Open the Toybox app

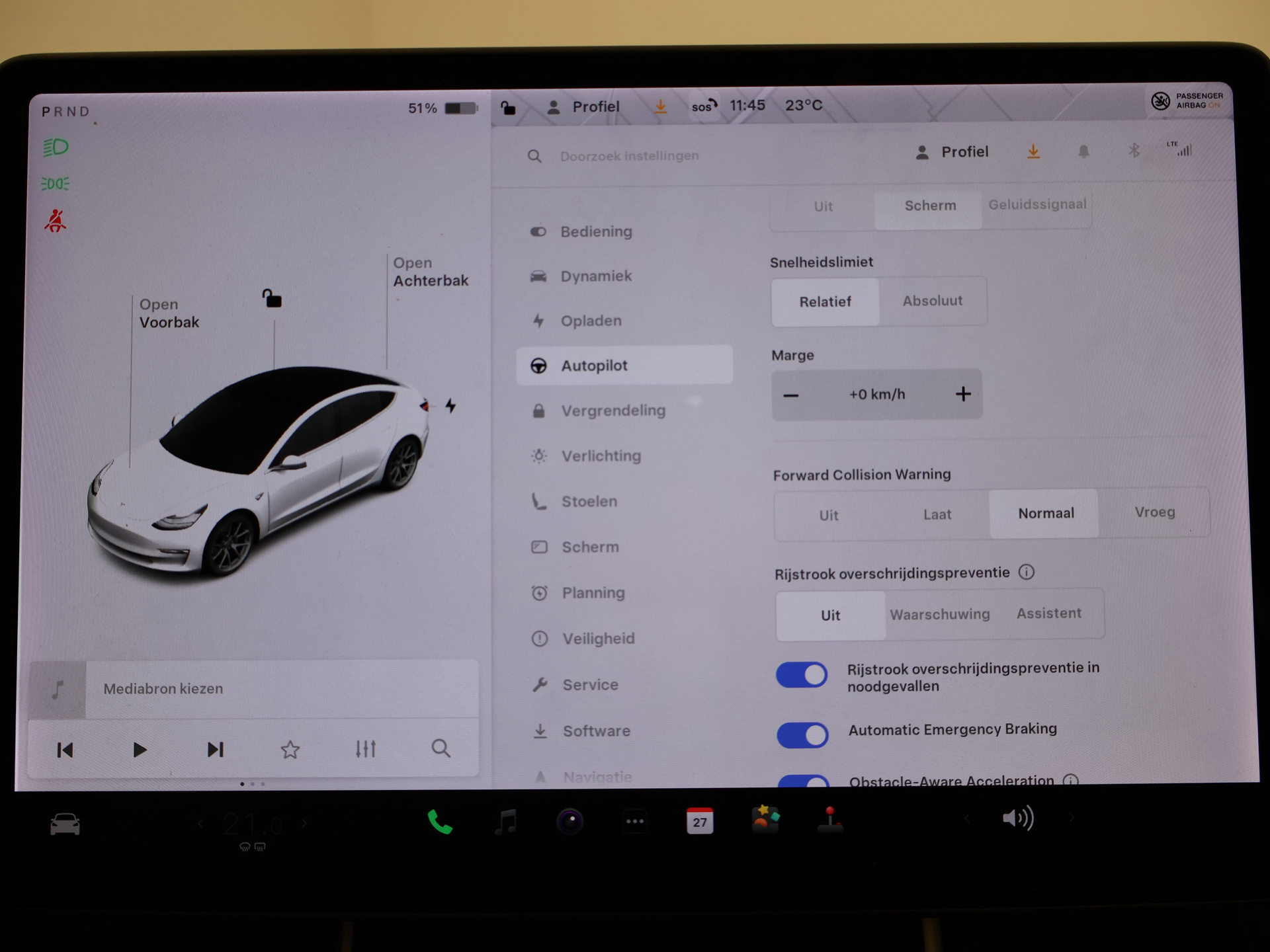coord(765,818)
